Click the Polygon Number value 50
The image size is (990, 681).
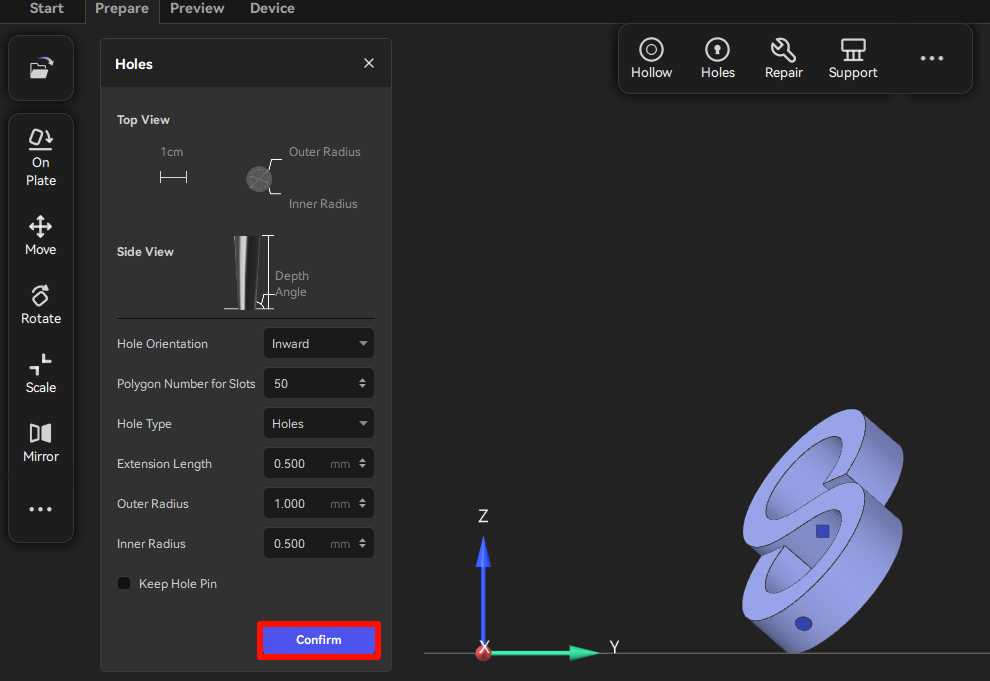[x=281, y=384]
